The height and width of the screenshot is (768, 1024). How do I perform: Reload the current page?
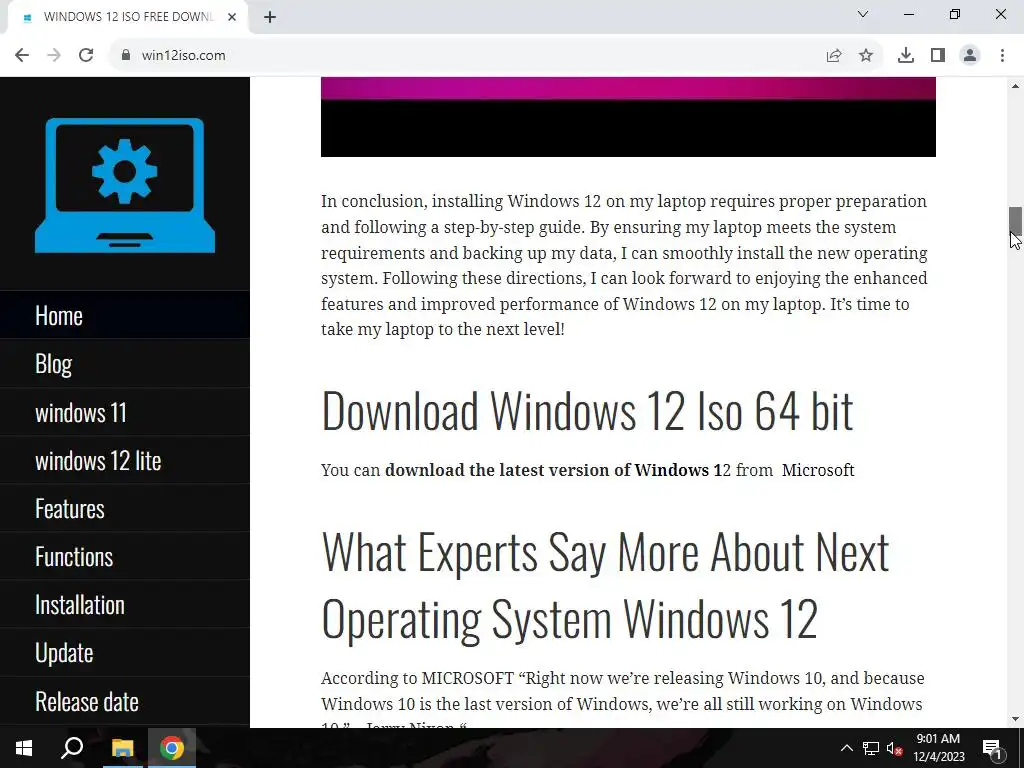coord(86,56)
